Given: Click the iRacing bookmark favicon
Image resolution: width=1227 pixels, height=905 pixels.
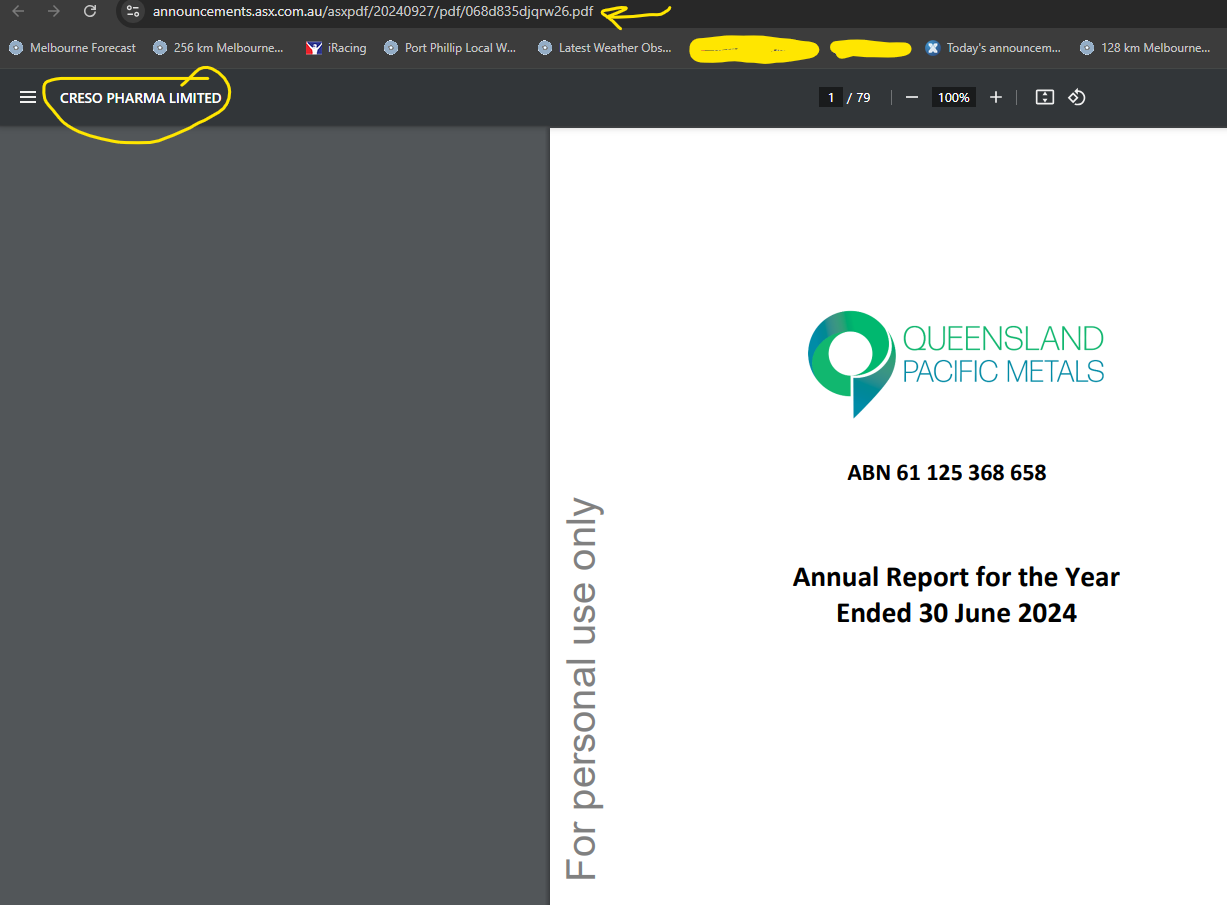Looking at the screenshot, I should click(314, 48).
